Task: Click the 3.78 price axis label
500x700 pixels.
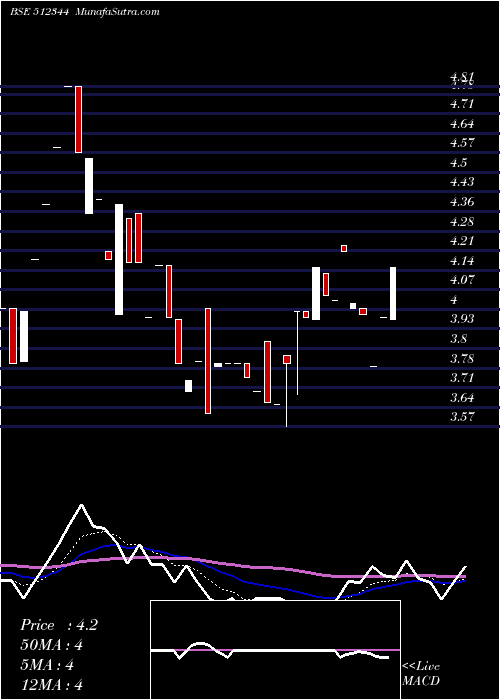Action: (462, 358)
